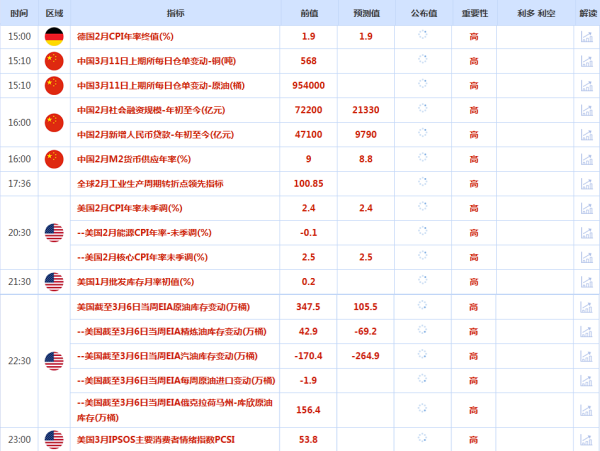Open chart icon for EIA原油库存变动 row
Viewport: 600px width, 451px height.
tap(586, 307)
